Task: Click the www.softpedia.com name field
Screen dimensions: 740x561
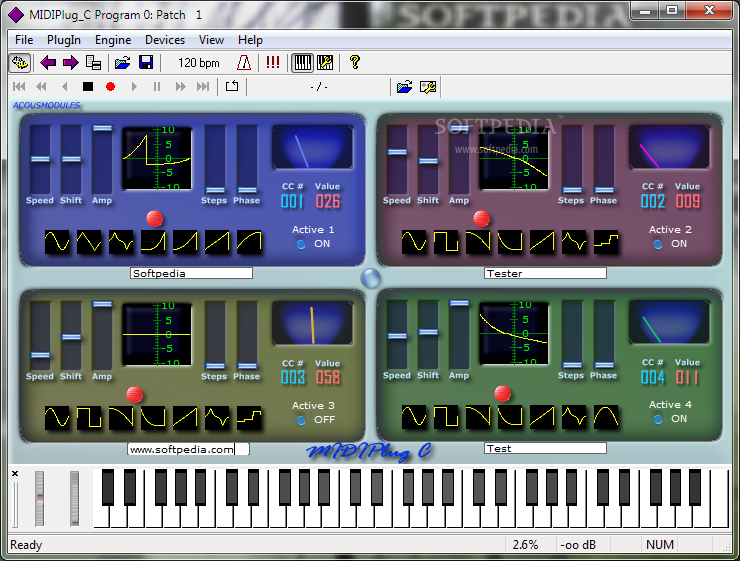Action: [x=188, y=449]
